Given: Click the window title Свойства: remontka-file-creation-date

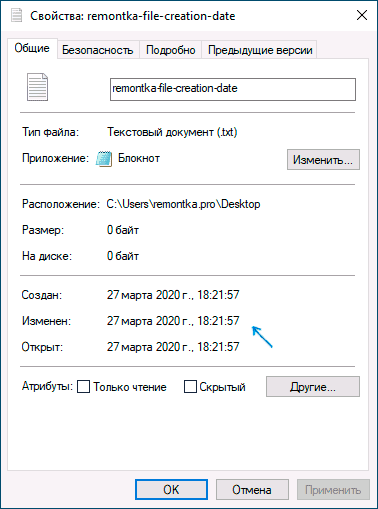Looking at the screenshot, I should (x=133, y=16).
